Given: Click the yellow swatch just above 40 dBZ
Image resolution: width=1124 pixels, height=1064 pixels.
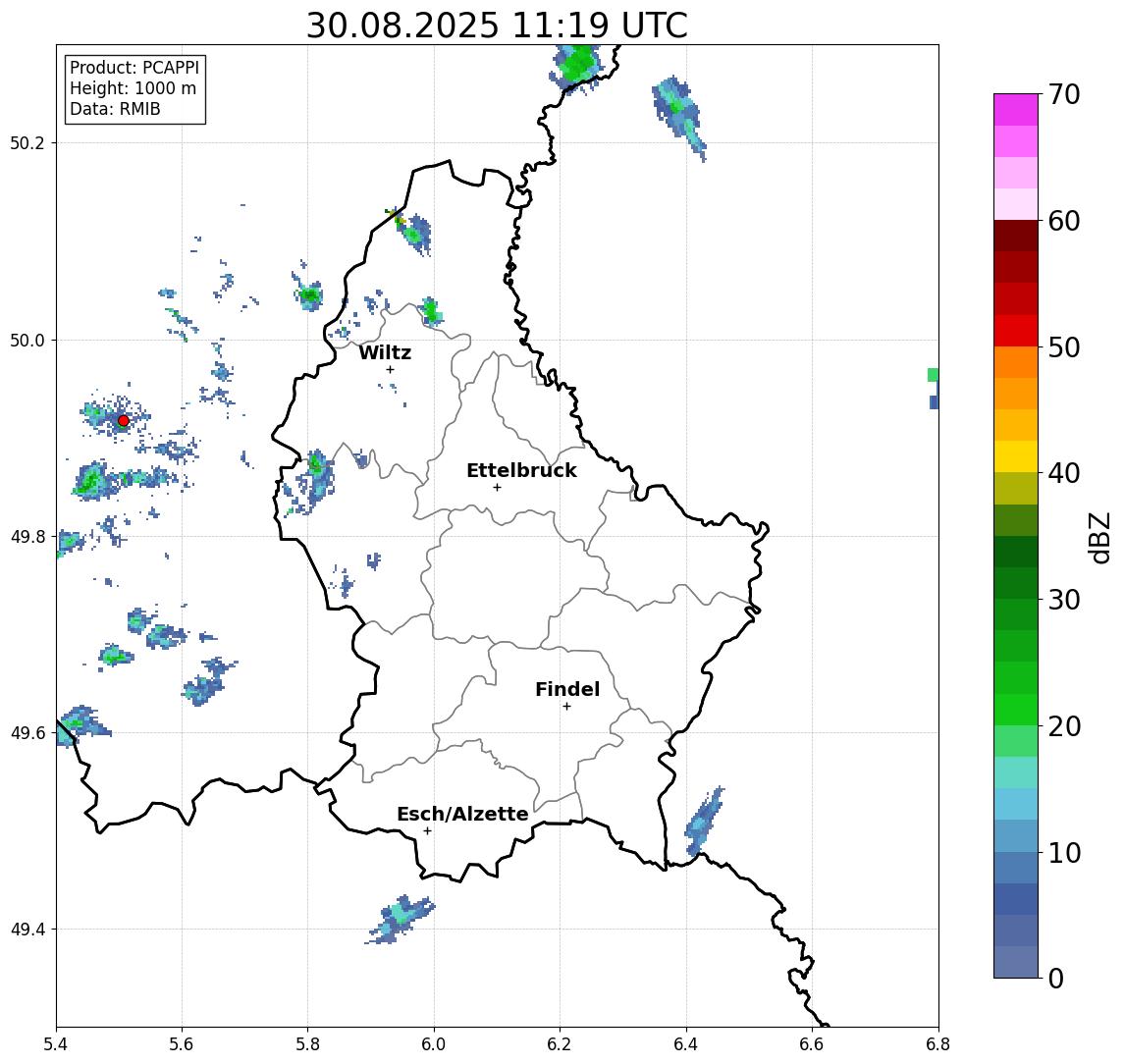Looking at the screenshot, I should pos(1016,456).
